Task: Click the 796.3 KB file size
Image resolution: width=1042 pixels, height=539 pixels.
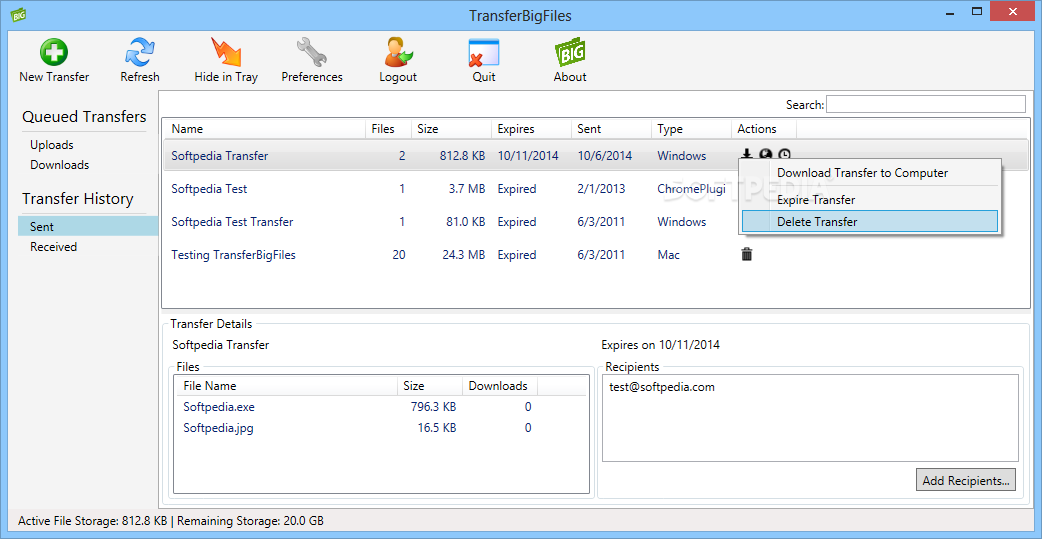Action: 433,407
